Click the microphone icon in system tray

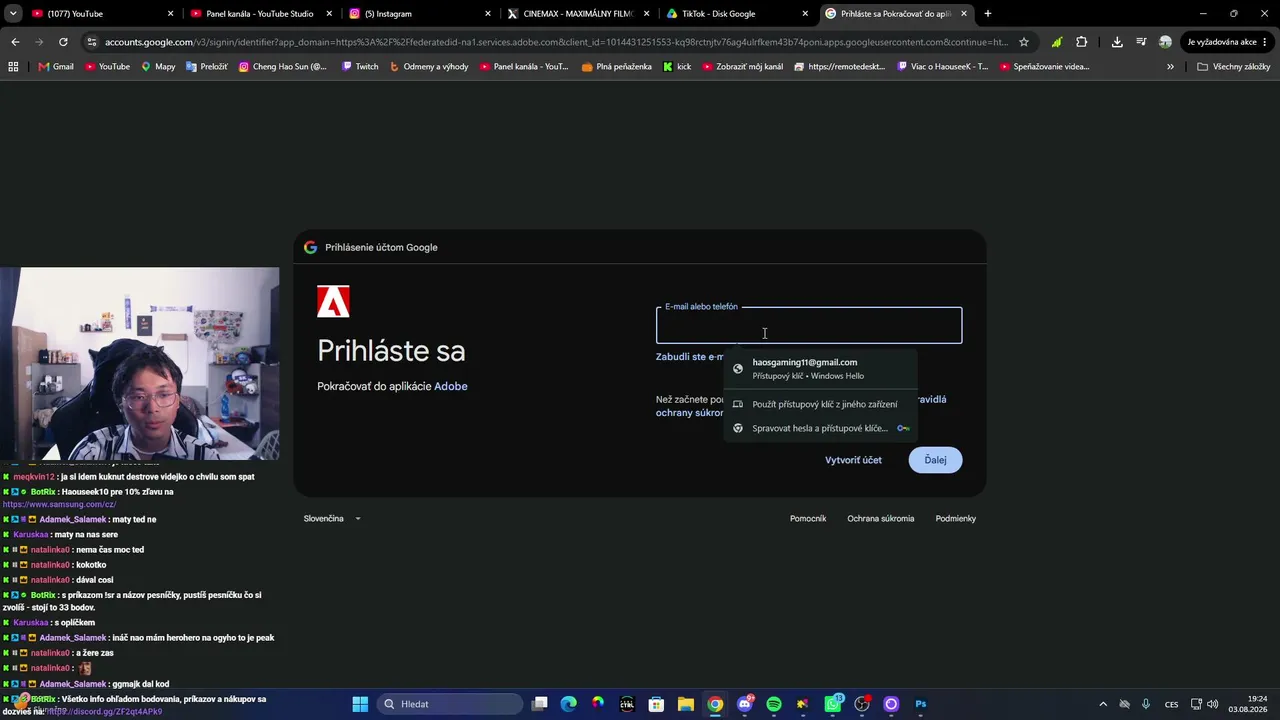pyautogui.click(x=1146, y=704)
